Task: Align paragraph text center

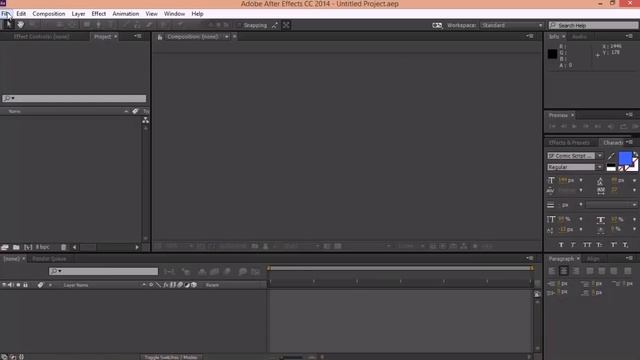Action: click(x=564, y=271)
